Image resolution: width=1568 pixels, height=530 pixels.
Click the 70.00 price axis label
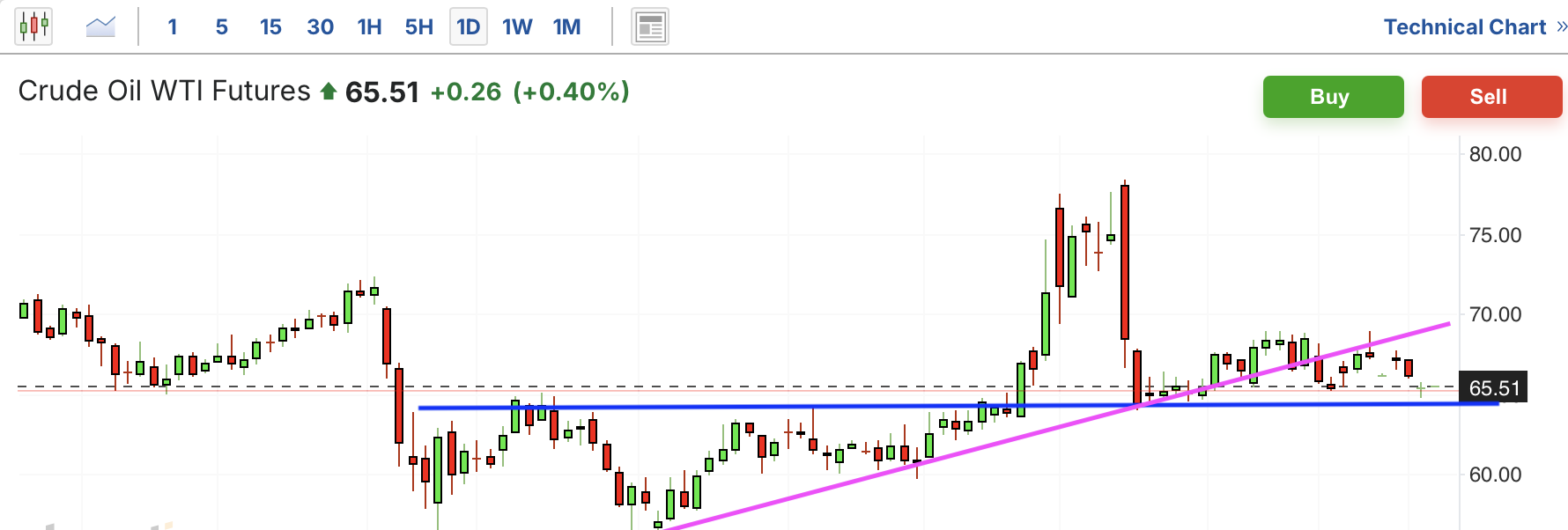(1495, 314)
